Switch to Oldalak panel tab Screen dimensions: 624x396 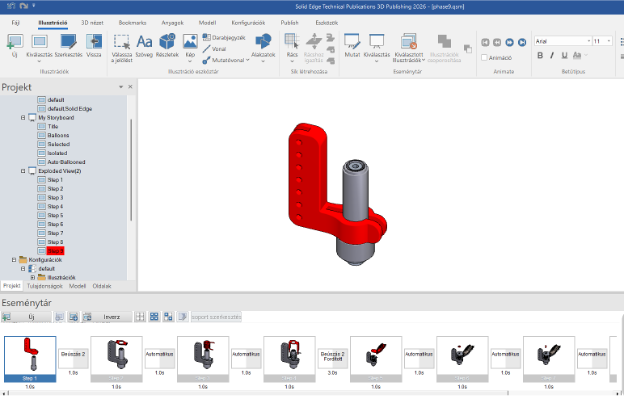click(102, 286)
